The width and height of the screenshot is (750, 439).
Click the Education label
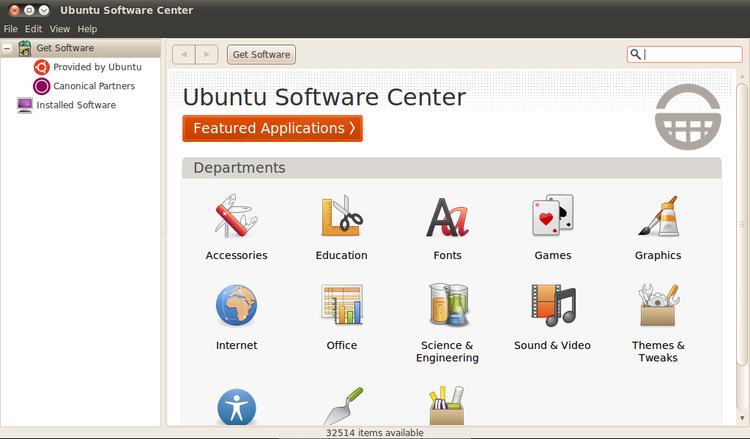[342, 255]
